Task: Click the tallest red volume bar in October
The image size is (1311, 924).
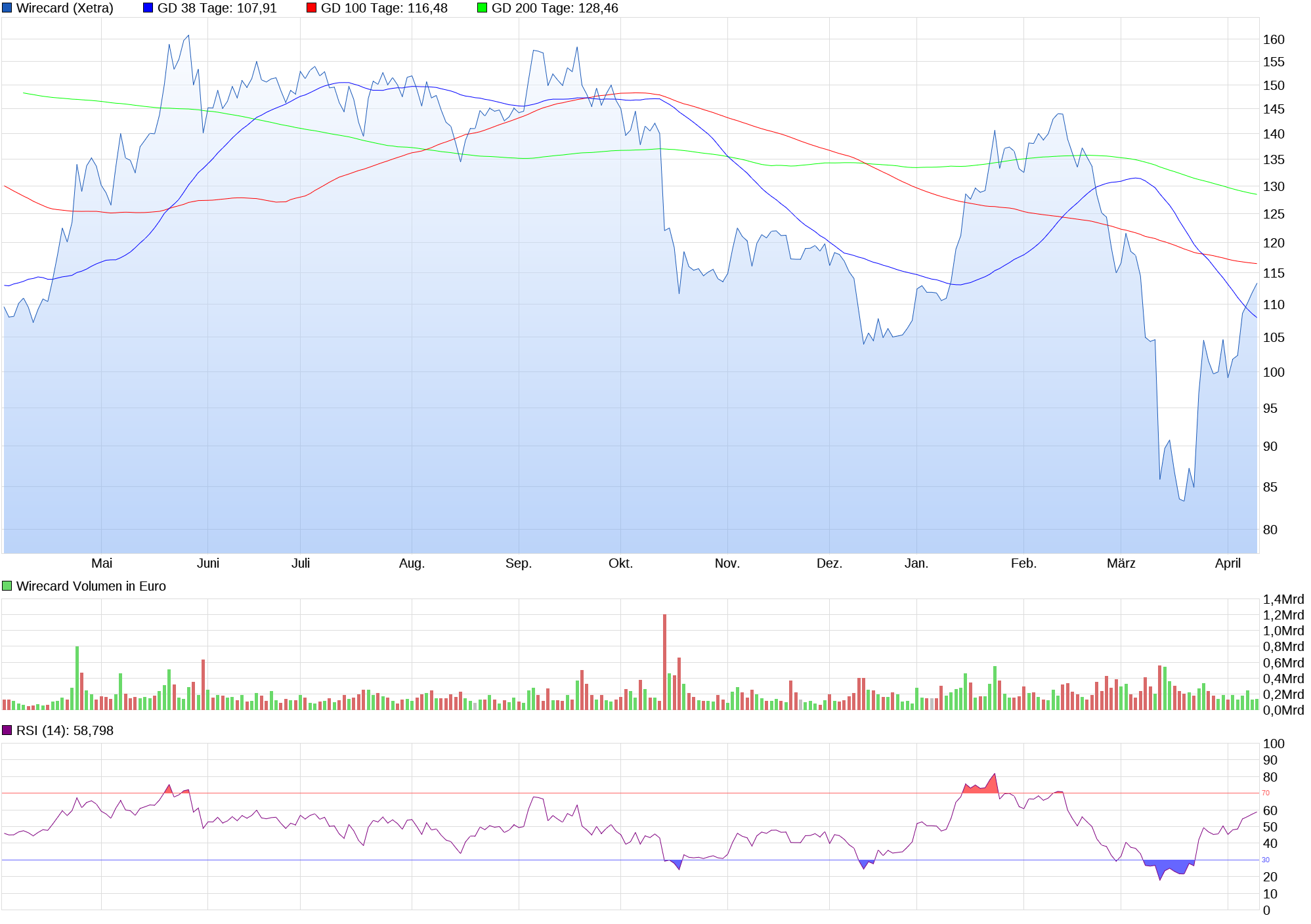Action: click(x=664, y=661)
